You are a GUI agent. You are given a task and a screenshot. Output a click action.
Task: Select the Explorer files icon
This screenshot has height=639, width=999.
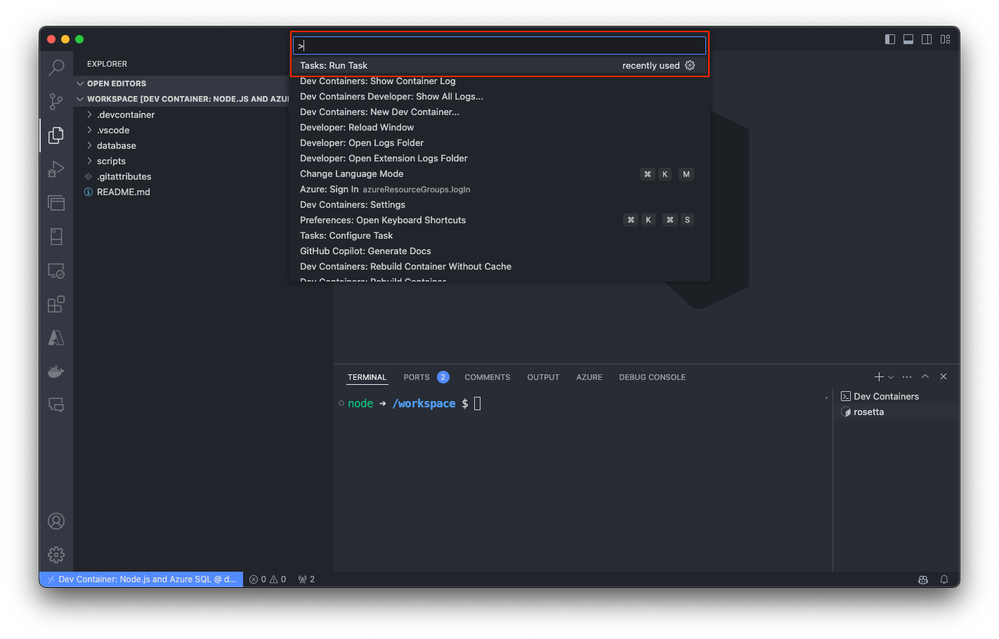point(56,135)
